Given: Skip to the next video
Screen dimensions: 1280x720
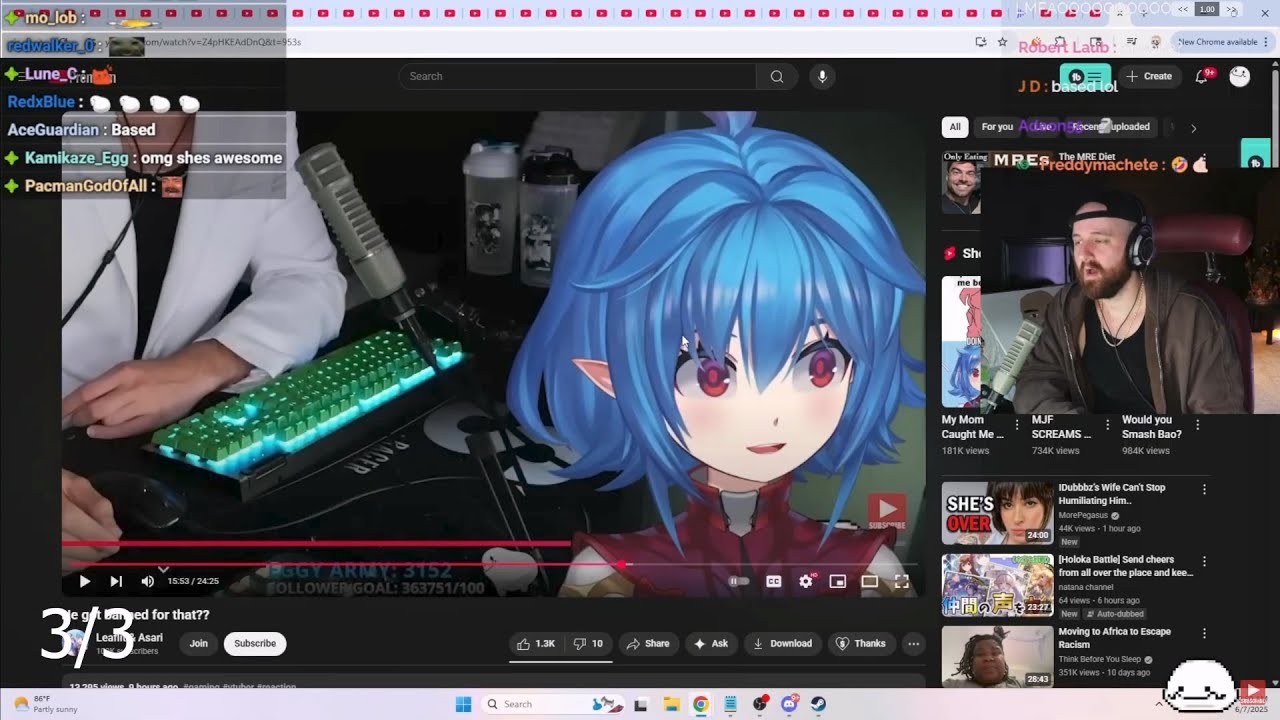Looking at the screenshot, I should pyautogui.click(x=116, y=581).
